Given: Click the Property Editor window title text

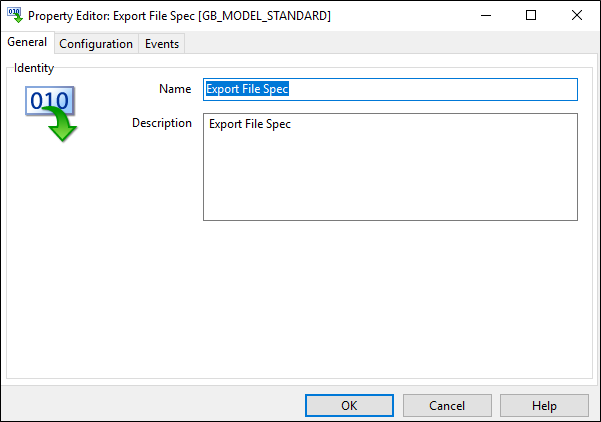Looking at the screenshot, I should [x=179, y=16].
